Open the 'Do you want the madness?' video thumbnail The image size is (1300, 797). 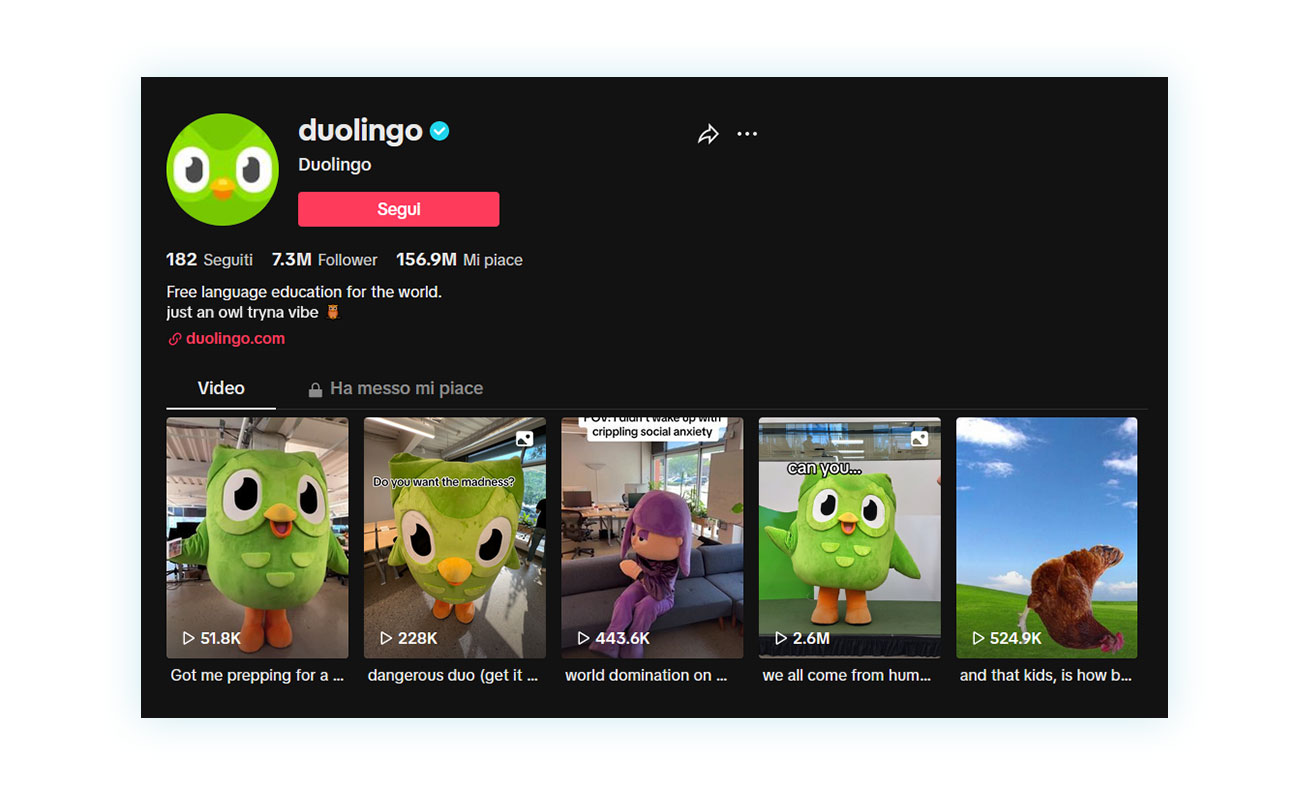pyautogui.click(x=454, y=538)
